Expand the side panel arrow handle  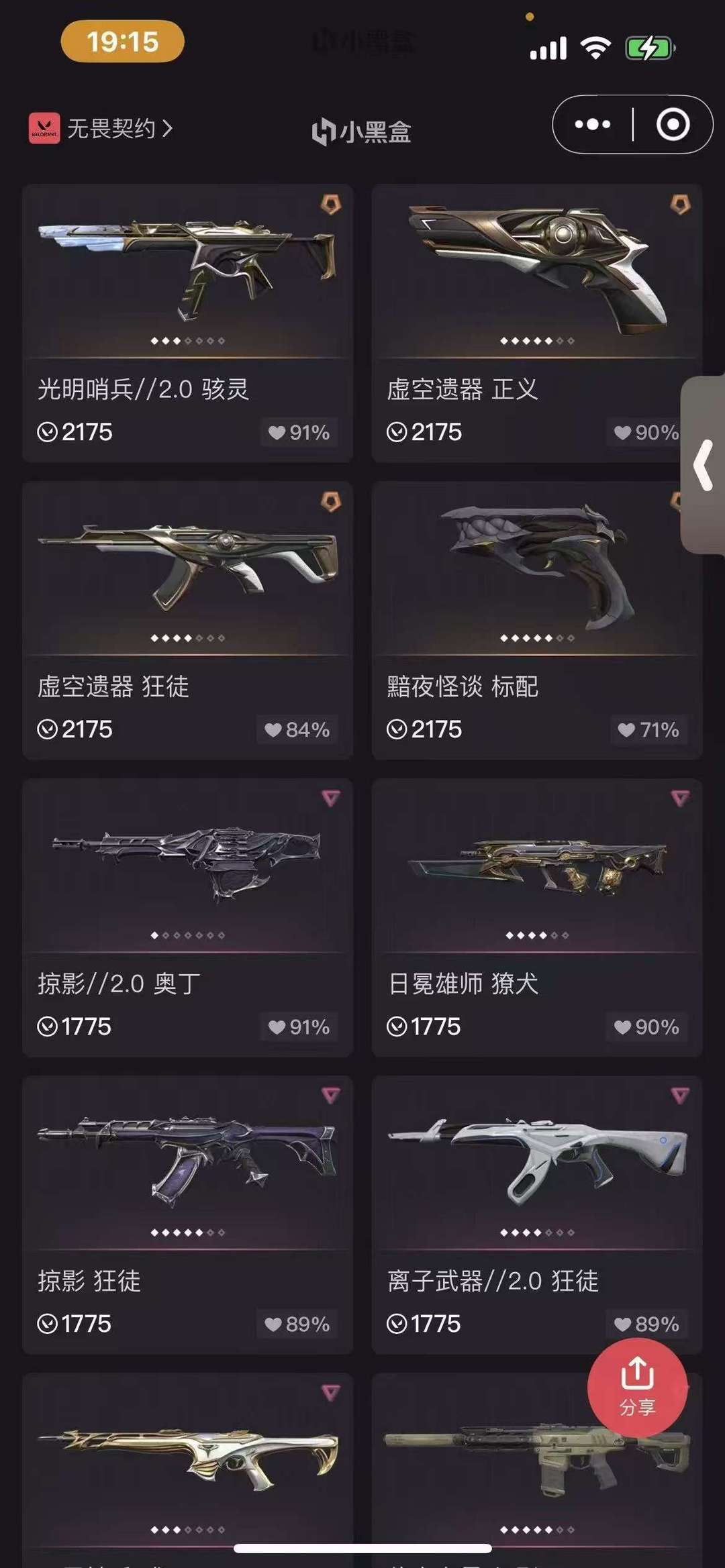tap(703, 465)
